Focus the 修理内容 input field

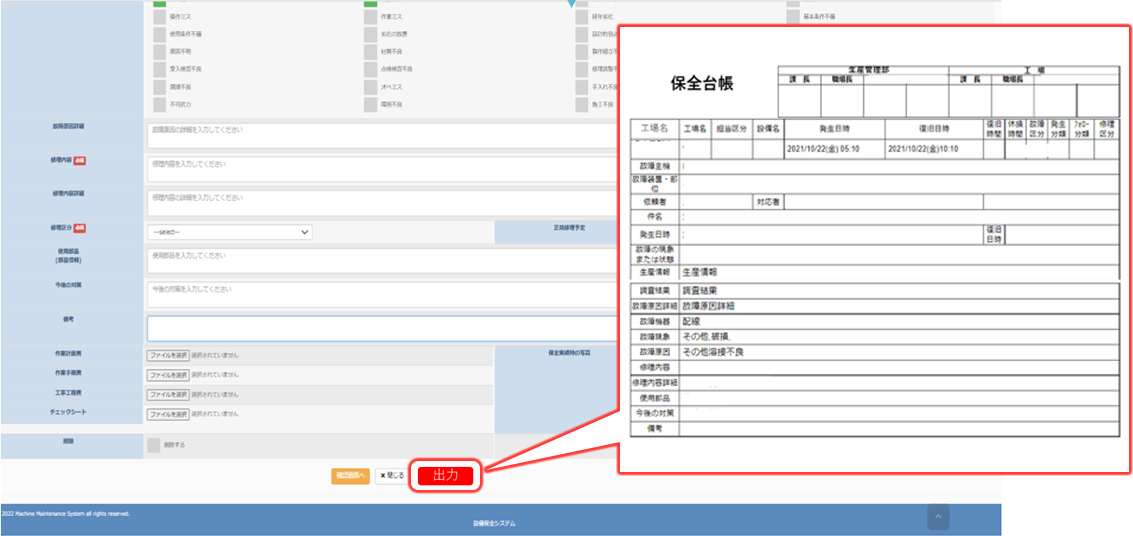point(380,168)
